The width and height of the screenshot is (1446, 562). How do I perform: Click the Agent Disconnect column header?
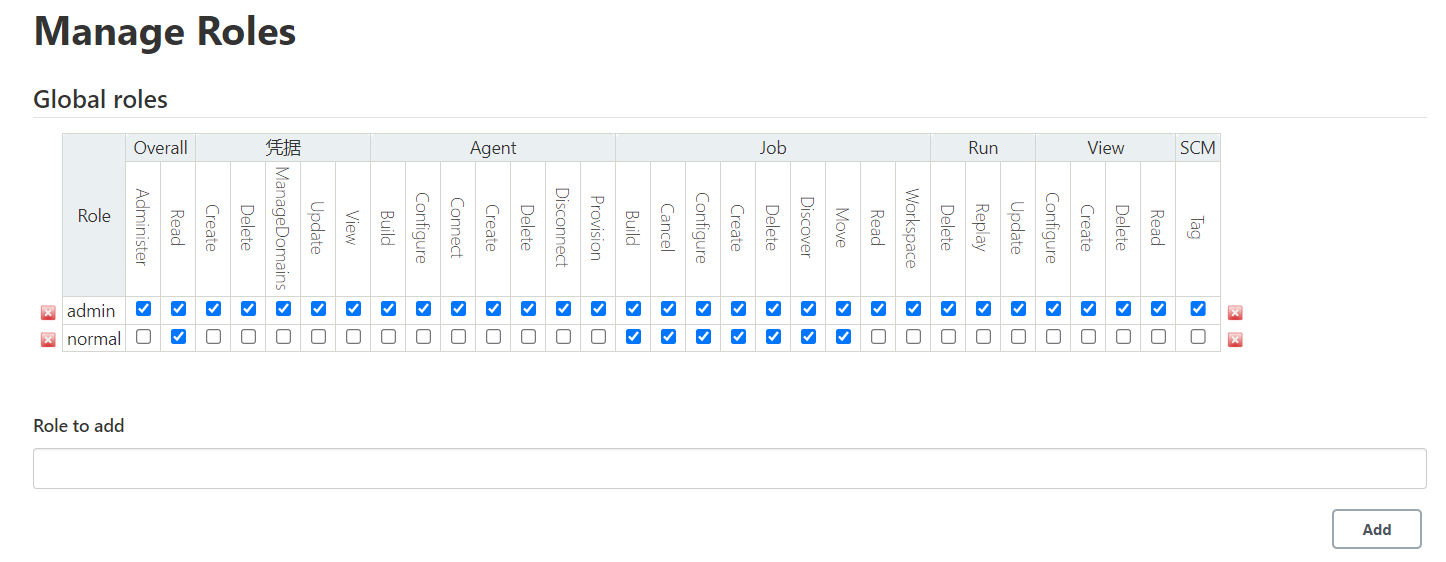[x=562, y=227]
